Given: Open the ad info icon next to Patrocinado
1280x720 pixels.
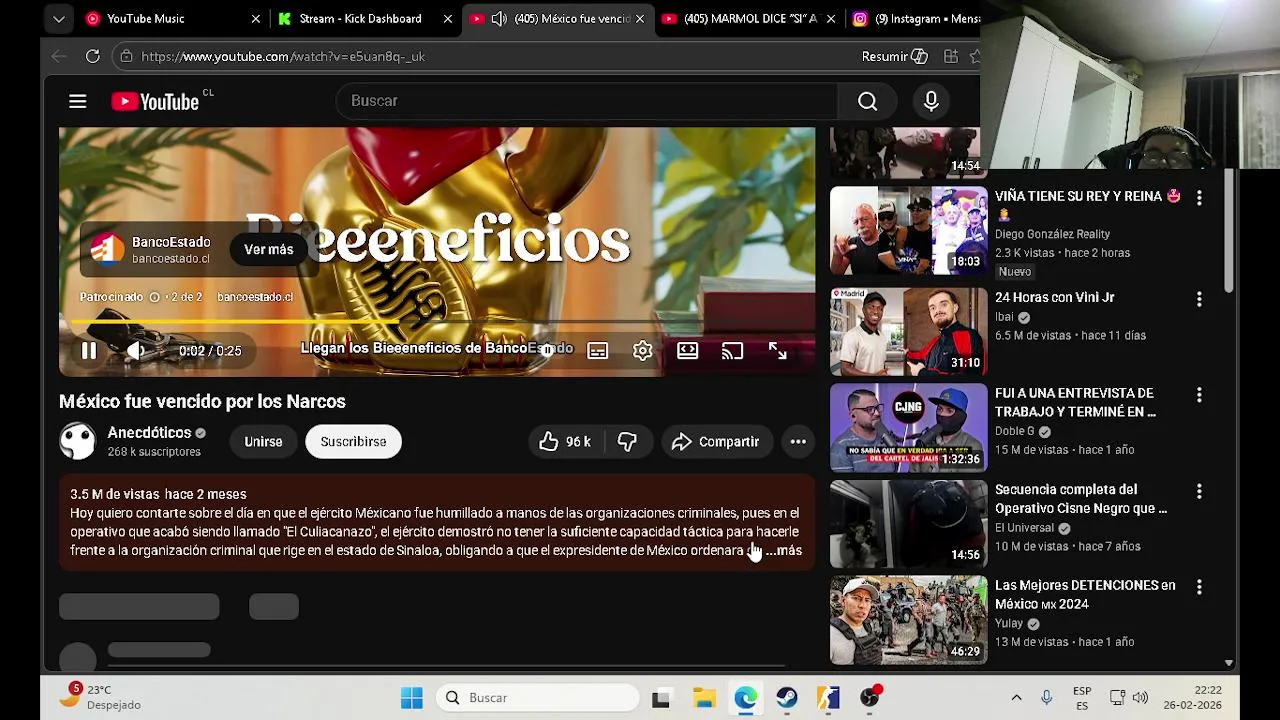Looking at the screenshot, I should pos(154,297).
